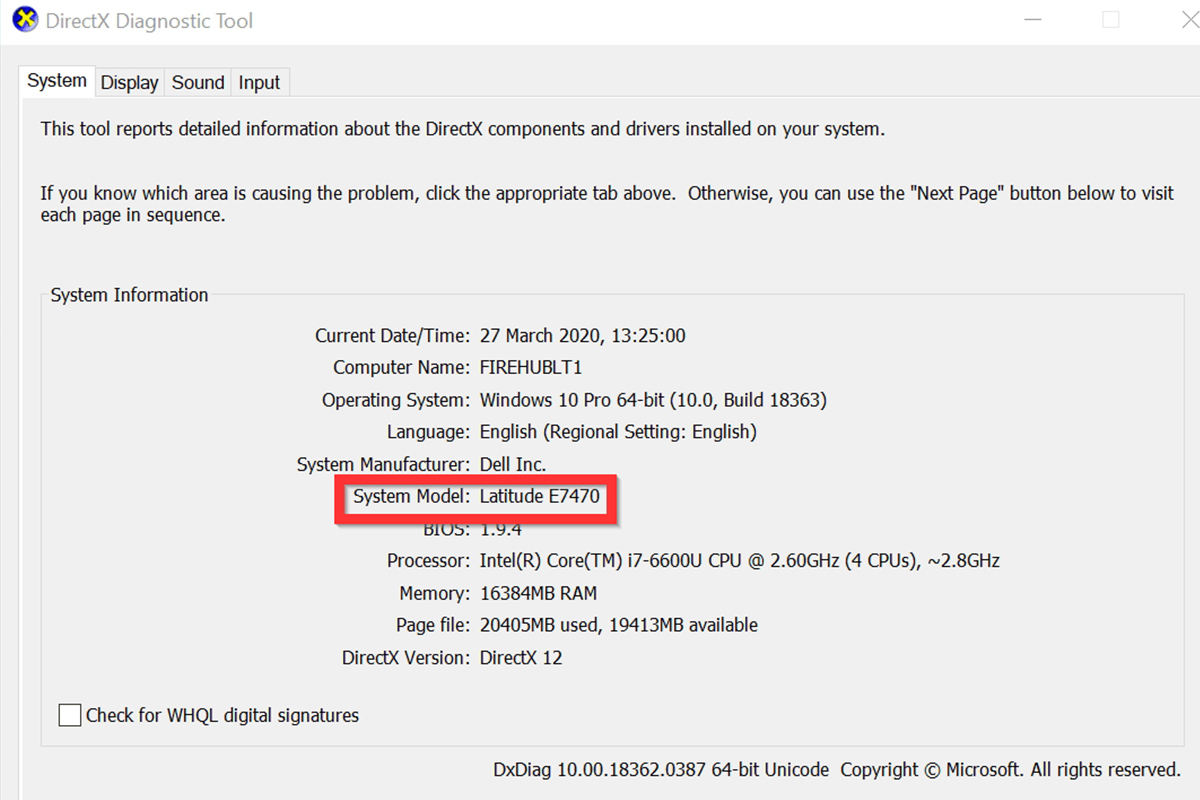
Task: Click the Operating System field label
Action: click(x=395, y=400)
